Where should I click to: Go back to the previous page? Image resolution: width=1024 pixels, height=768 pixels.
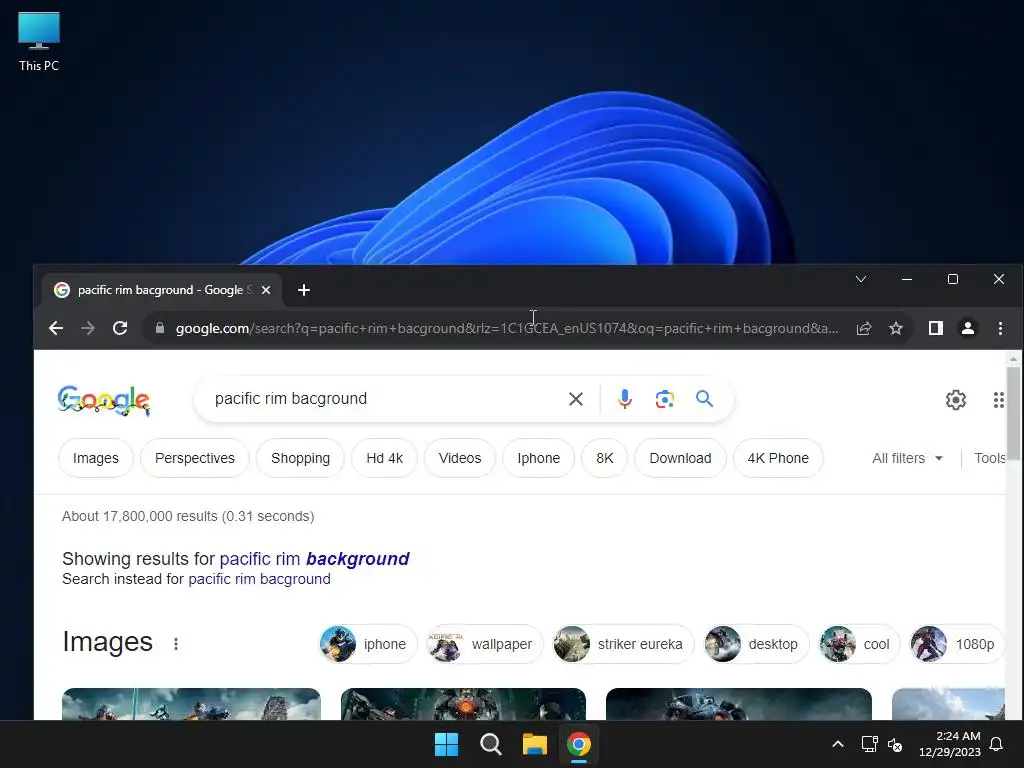click(56, 328)
